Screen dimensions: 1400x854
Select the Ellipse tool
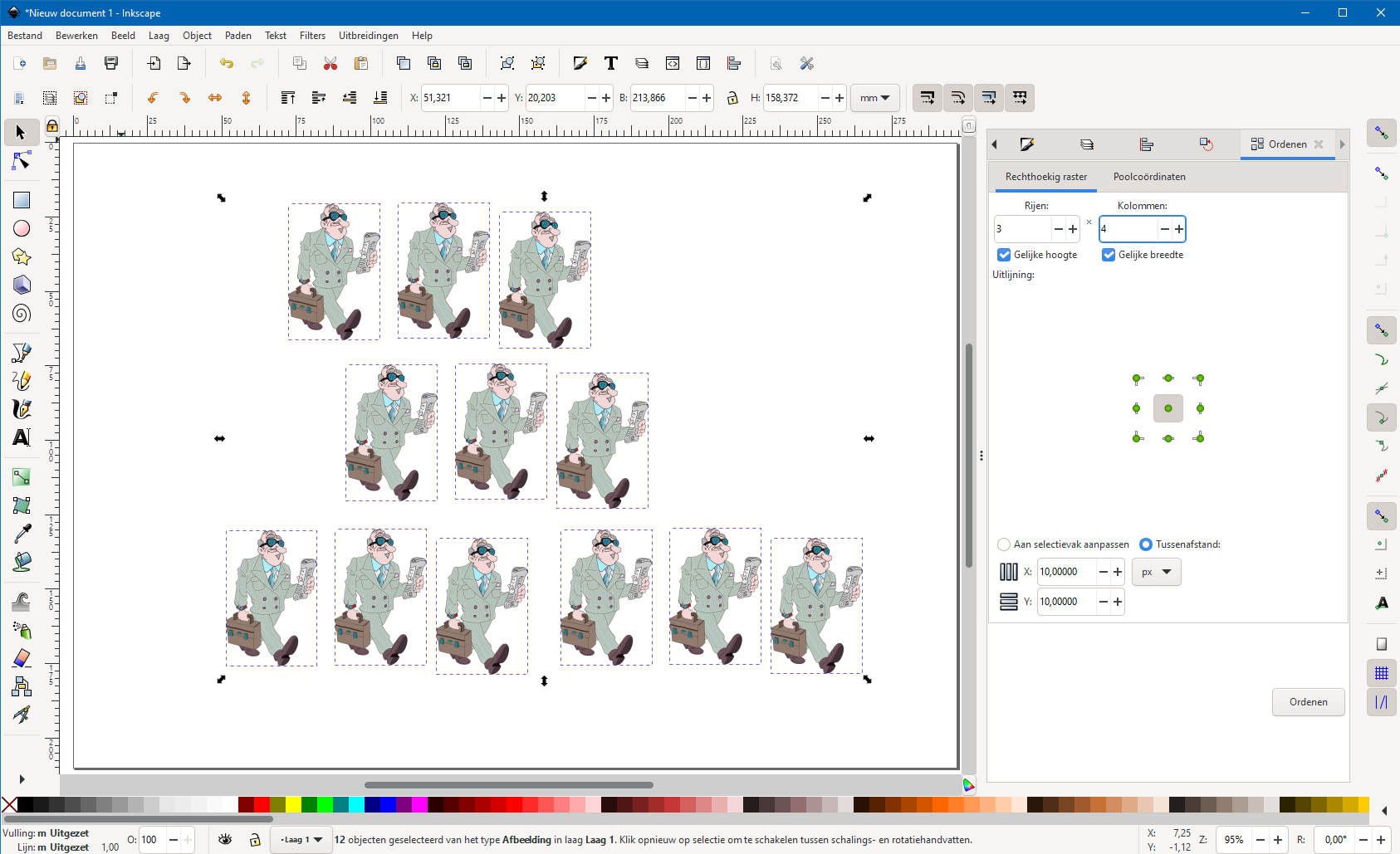pyautogui.click(x=22, y=228)
